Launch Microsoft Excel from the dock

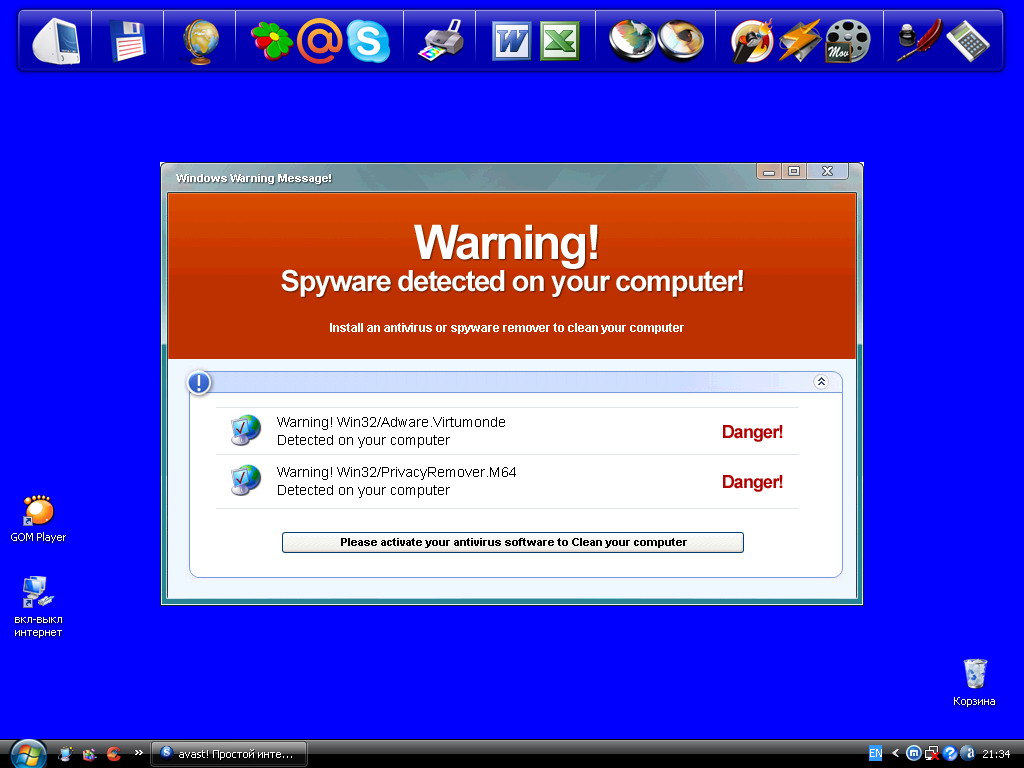pyautogui.click(x=560, y=41)
